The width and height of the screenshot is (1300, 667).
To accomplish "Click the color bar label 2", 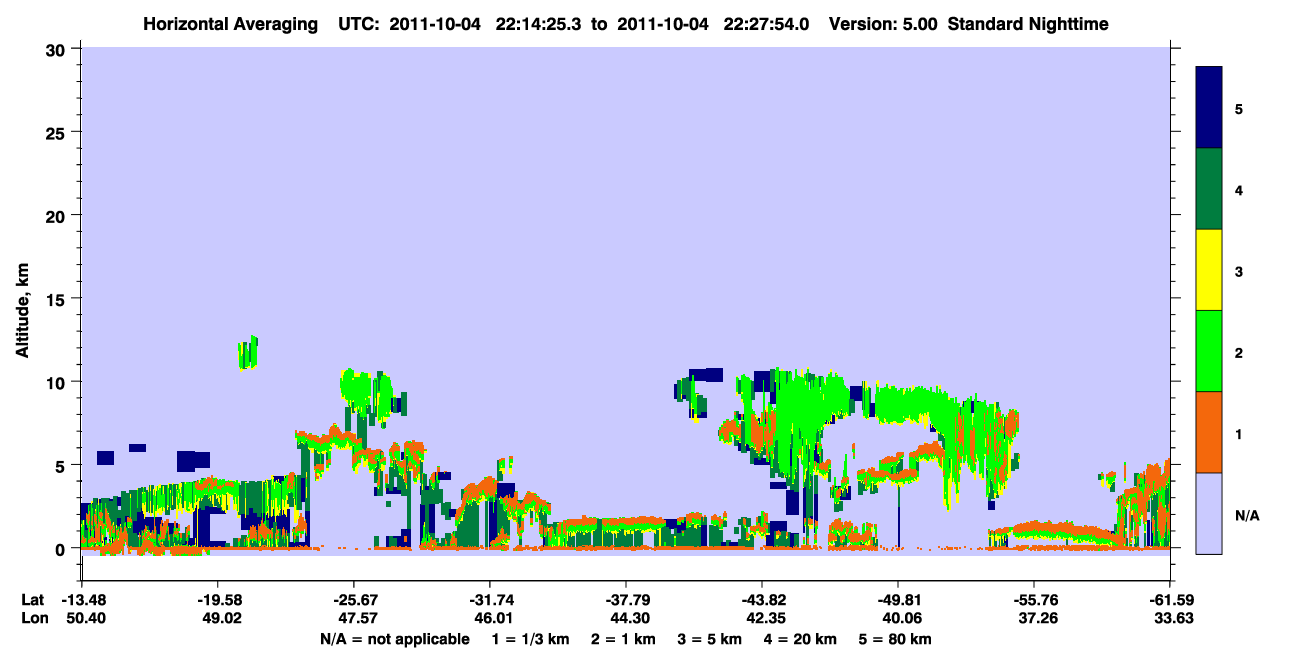I will [1239, 351].
